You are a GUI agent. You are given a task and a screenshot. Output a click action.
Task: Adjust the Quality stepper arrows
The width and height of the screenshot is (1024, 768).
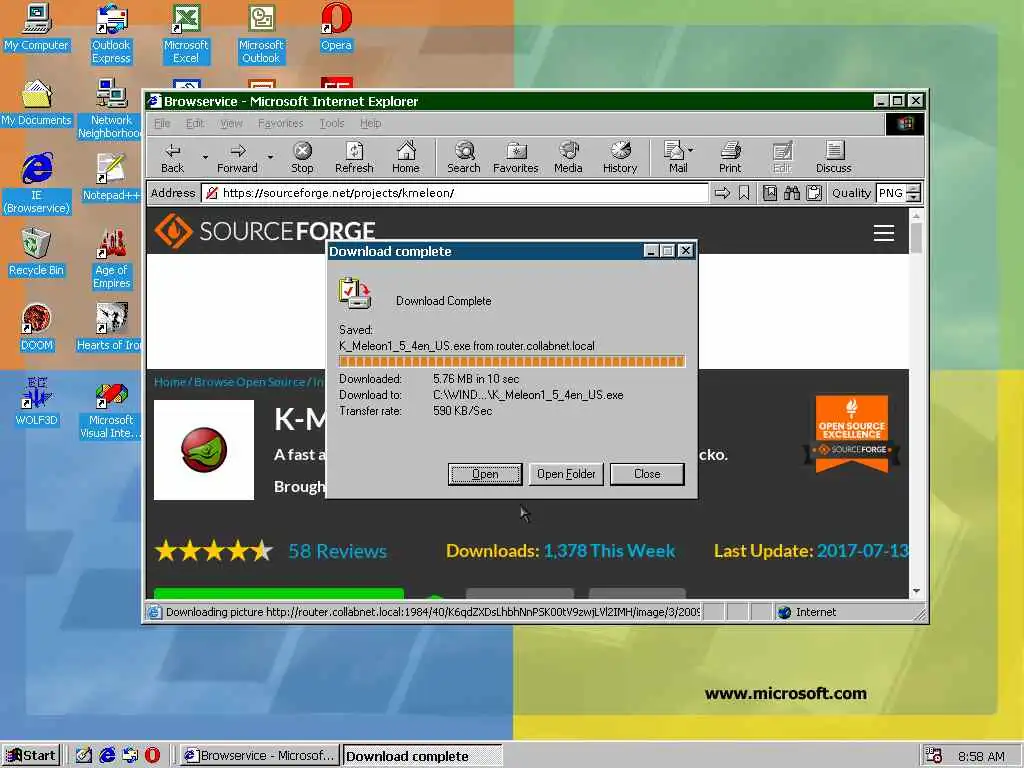pyautogui.click(x=914, y=193)
